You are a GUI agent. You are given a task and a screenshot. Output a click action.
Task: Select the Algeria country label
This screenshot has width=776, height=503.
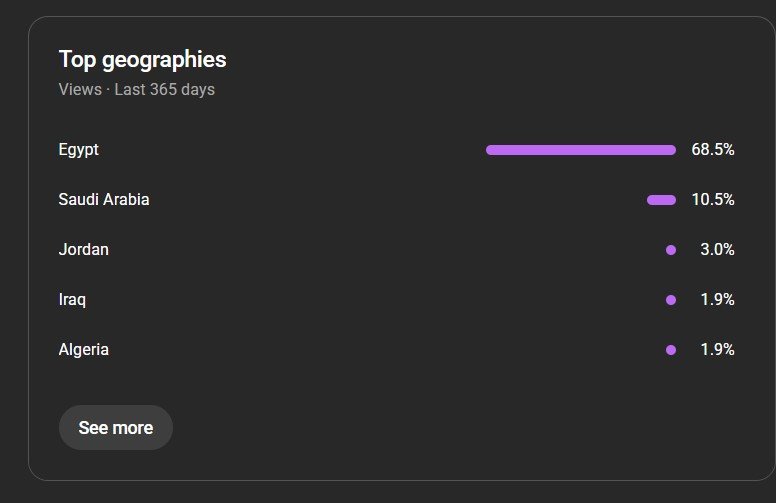[84, 350]
